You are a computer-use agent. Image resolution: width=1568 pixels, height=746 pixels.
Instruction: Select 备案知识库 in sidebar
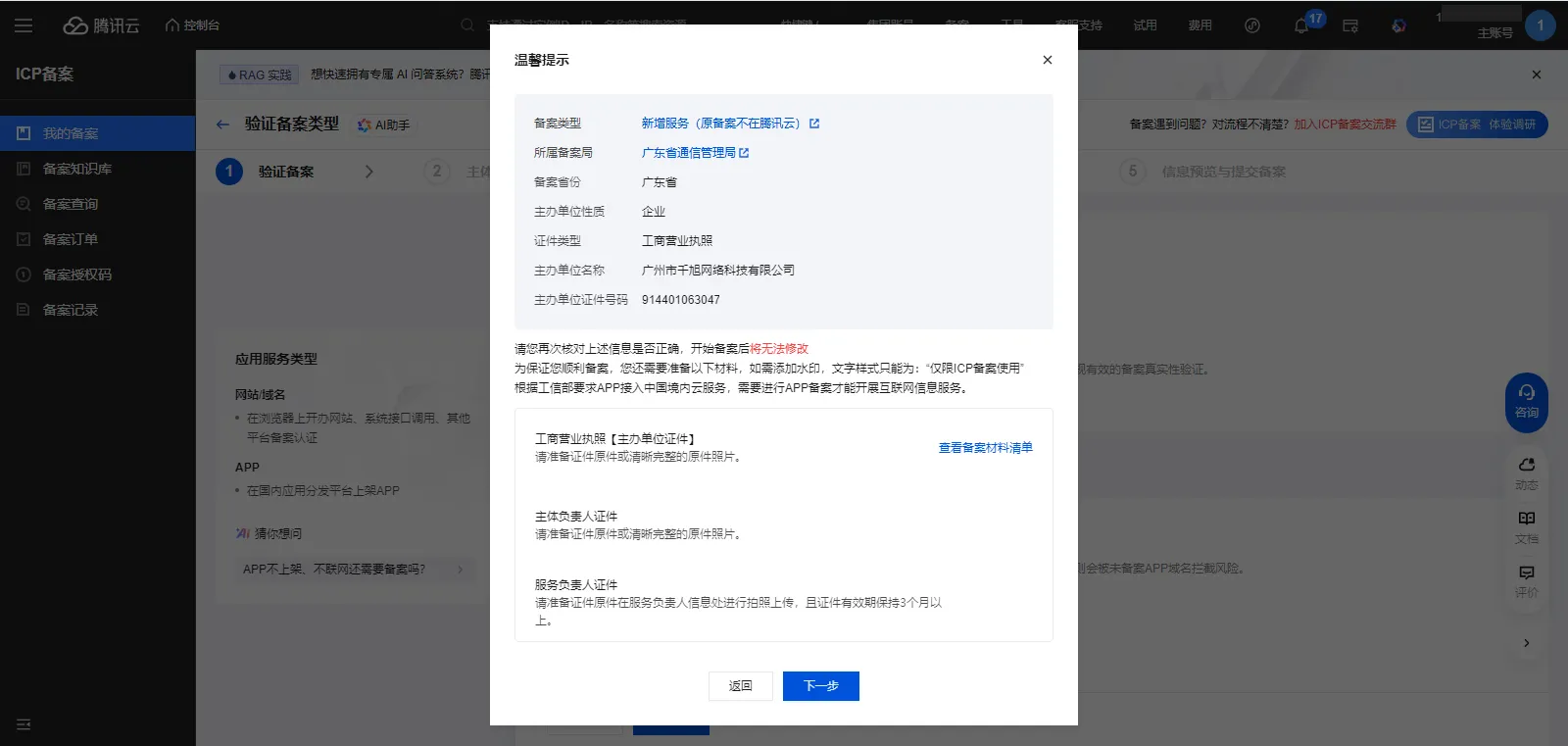pyautogui.click(x=98, y=169)
